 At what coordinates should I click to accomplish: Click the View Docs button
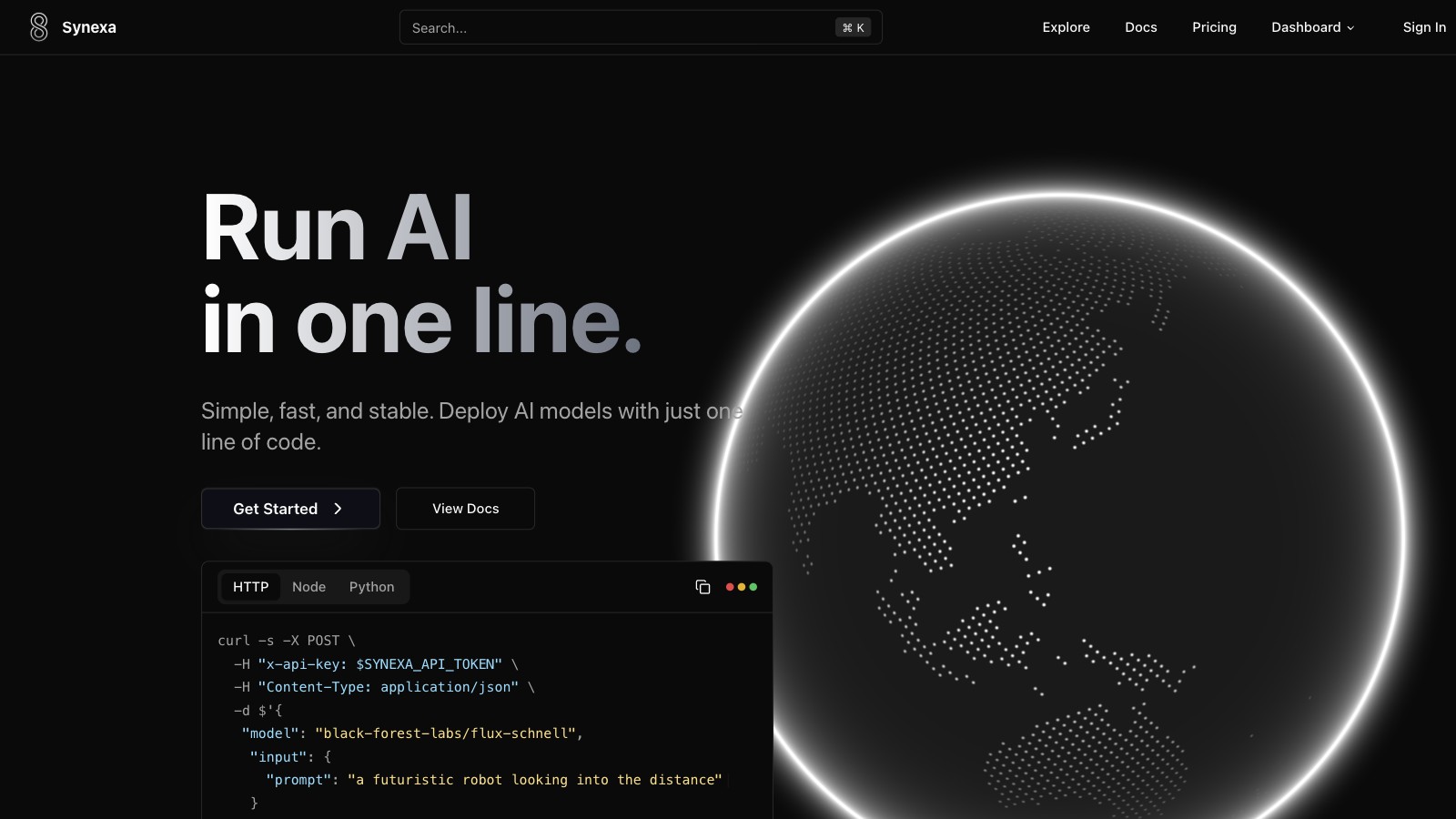(x=465, y=509)
